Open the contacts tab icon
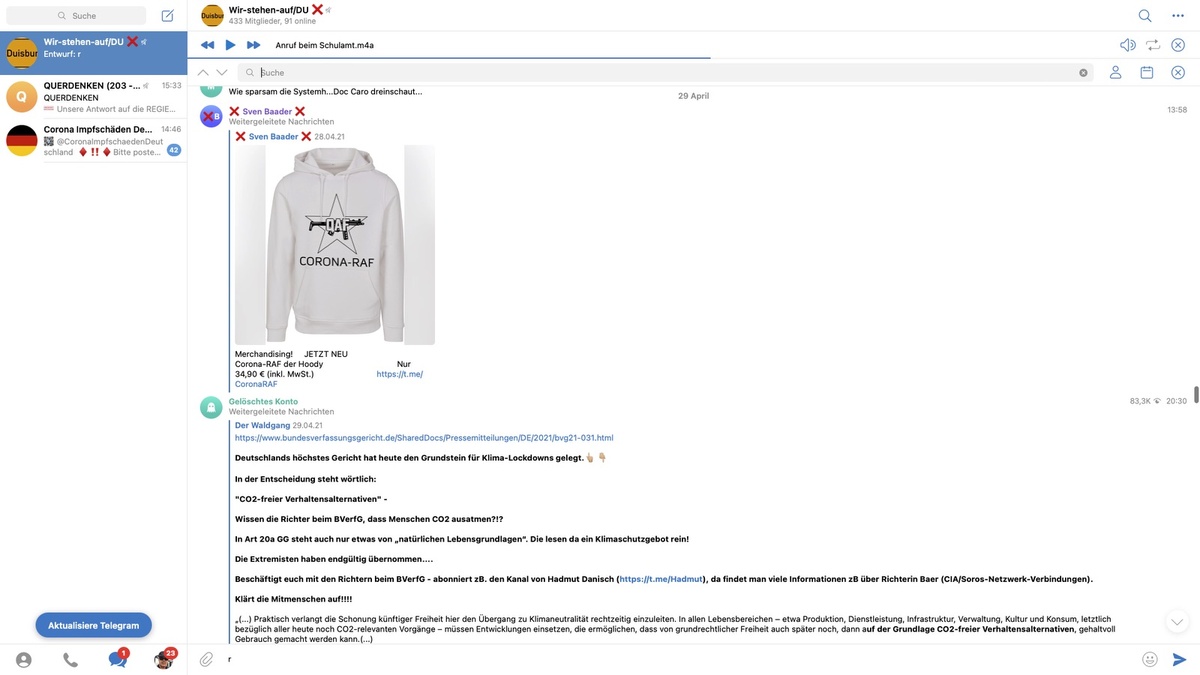The width and height of the screenshot is (1200, 675). [23, 660]
